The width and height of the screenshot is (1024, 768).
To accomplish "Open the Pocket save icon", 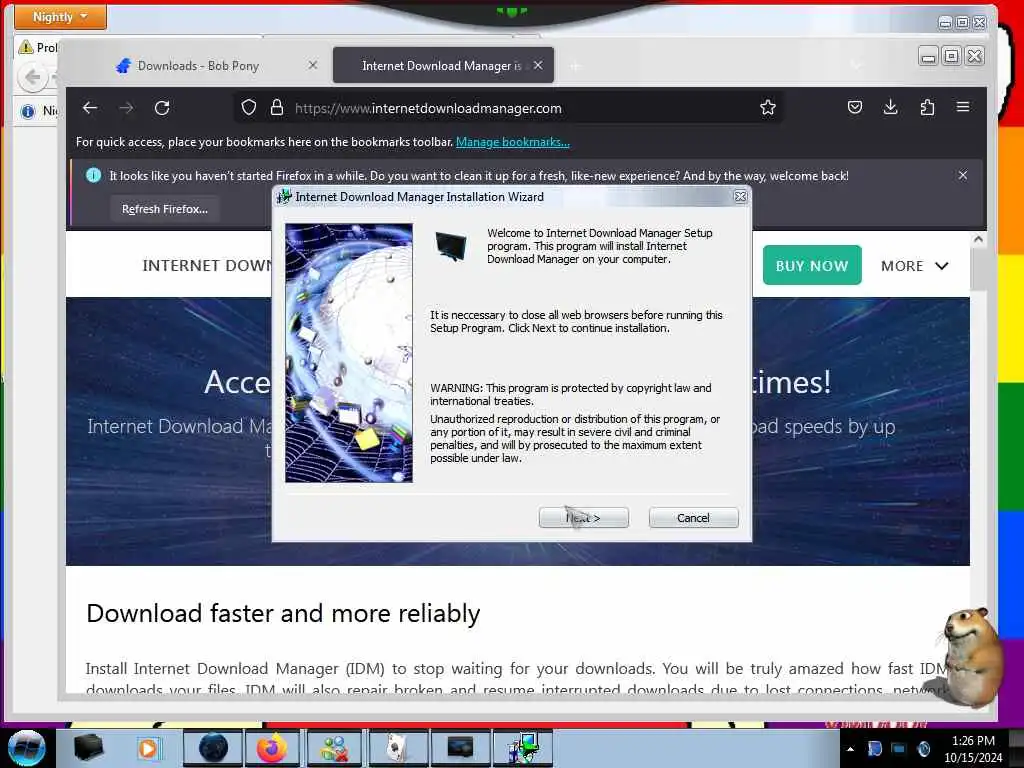I will click(855, 107).
